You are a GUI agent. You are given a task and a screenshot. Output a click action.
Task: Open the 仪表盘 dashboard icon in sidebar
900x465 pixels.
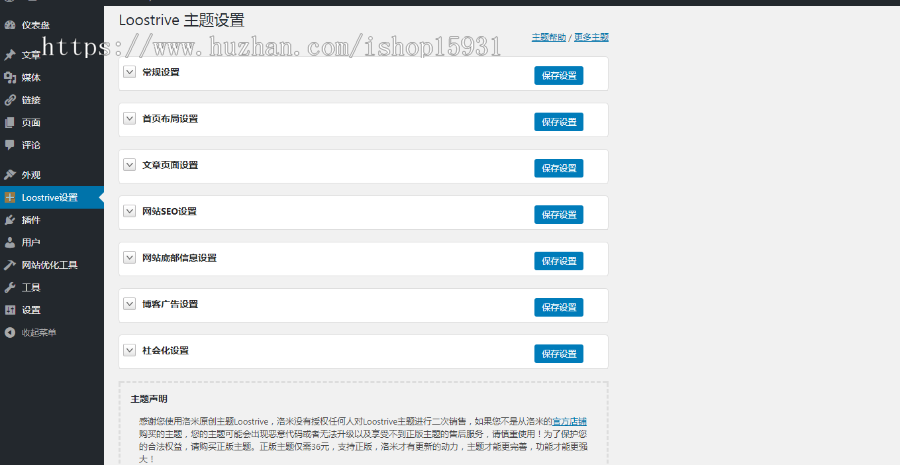pos(10,25)
